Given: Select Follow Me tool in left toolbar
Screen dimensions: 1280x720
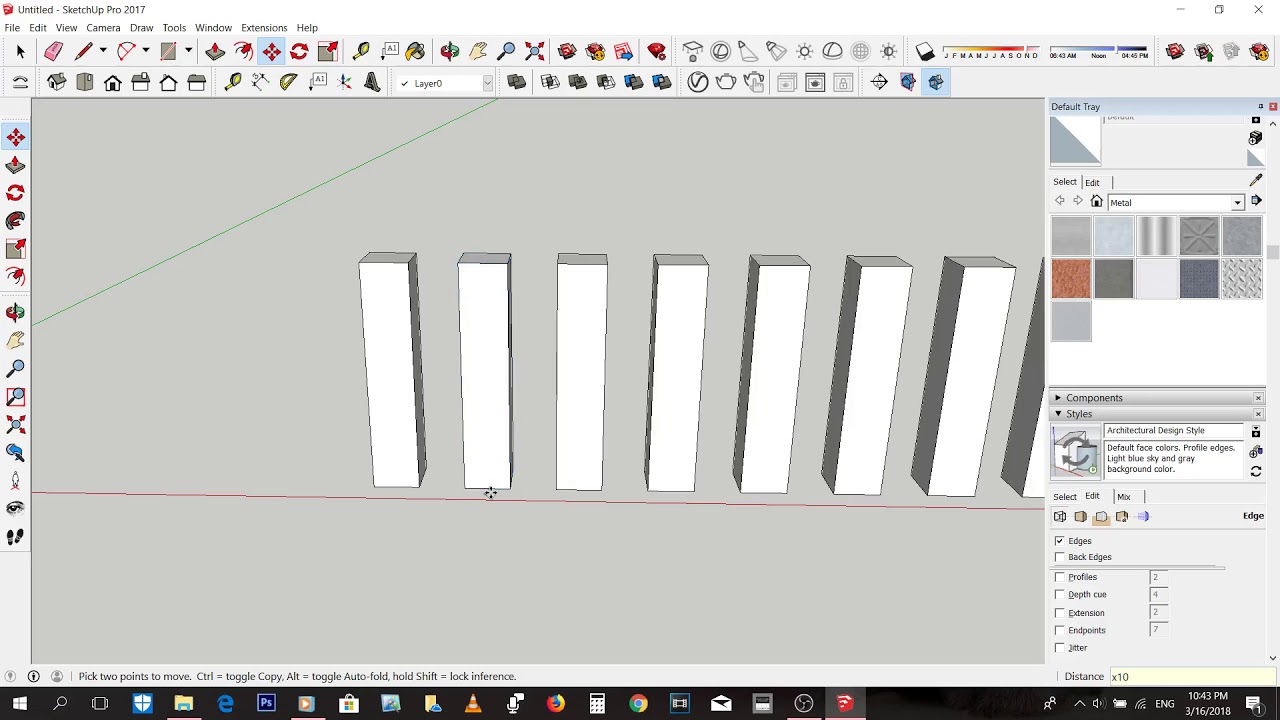Looking at the screenshot, I should coord(16,221).
